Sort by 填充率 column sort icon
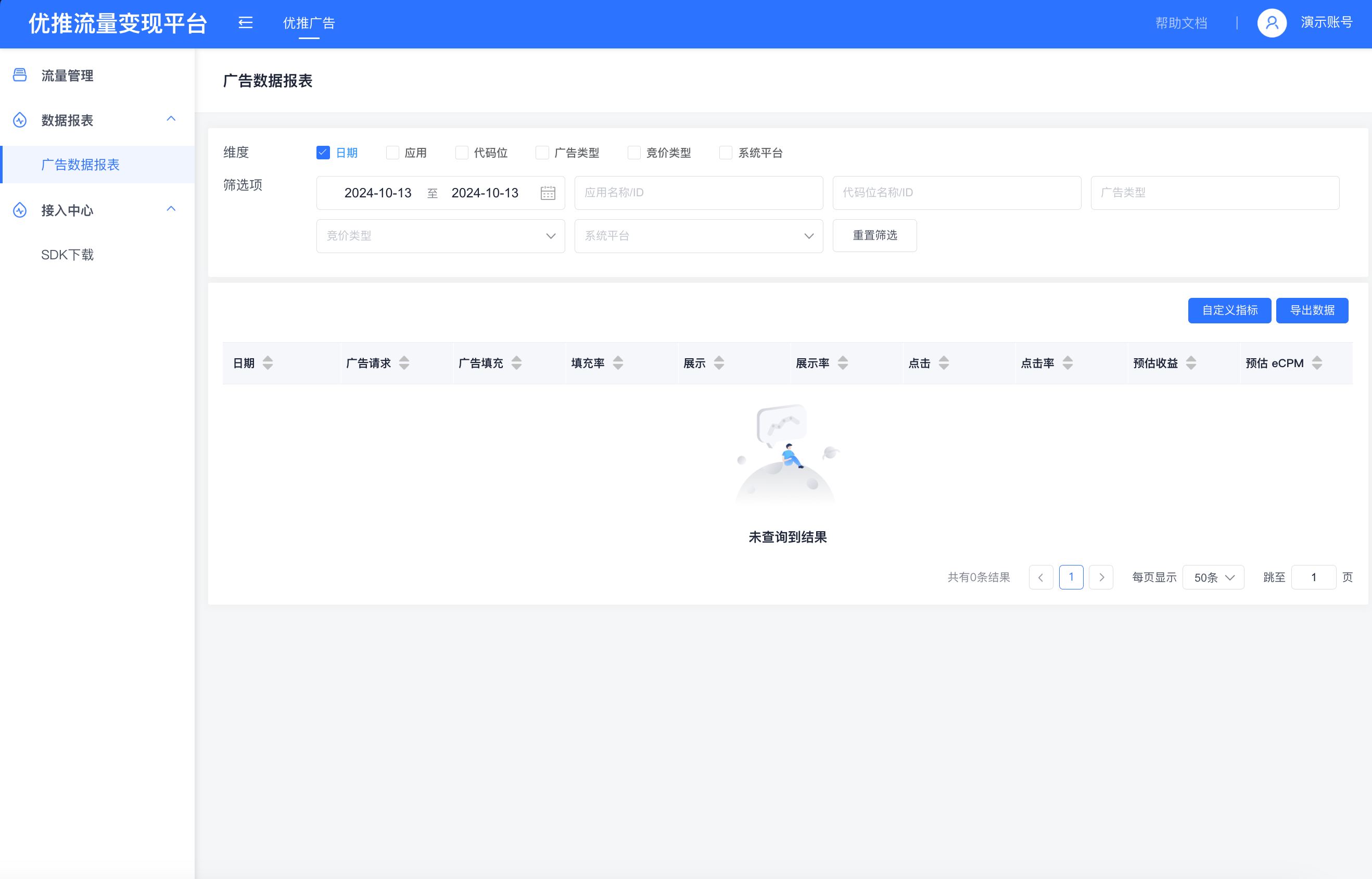Image resolution: width=1372 pixels, height=879 pixels. 618,362
